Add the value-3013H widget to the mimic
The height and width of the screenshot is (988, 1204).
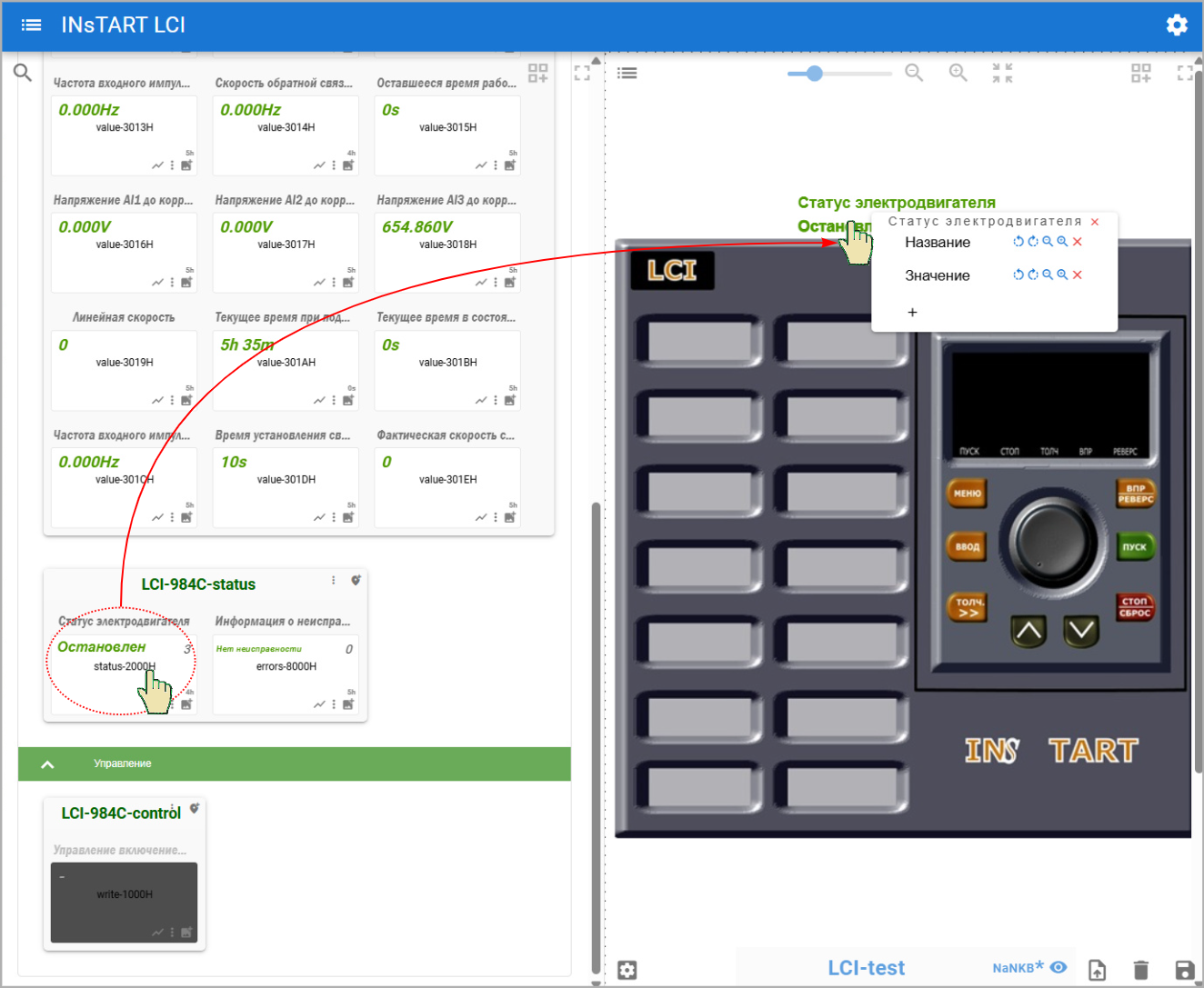(x=186, y=165)
